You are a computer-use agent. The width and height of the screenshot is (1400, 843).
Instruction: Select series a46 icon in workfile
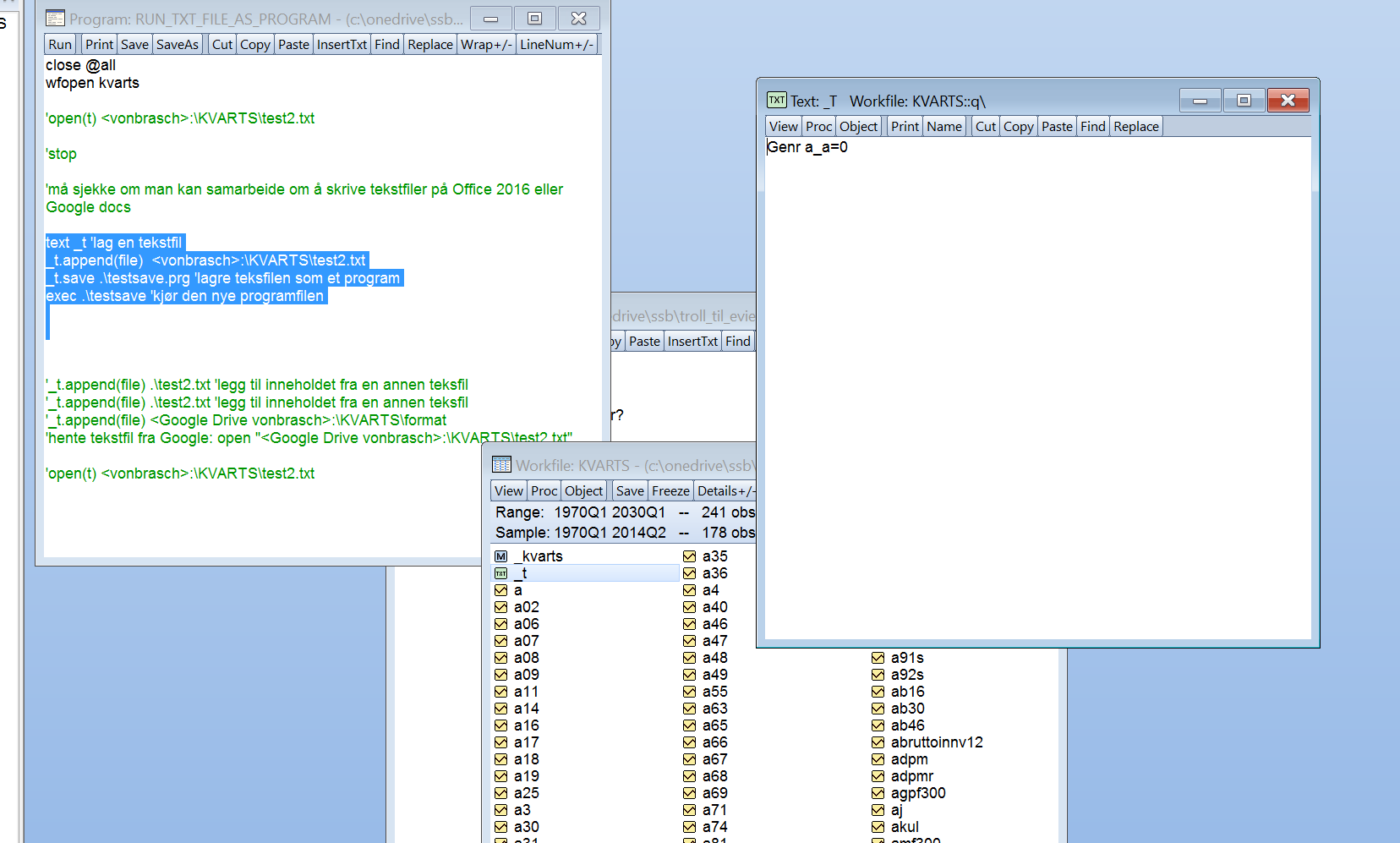[690, 624]
